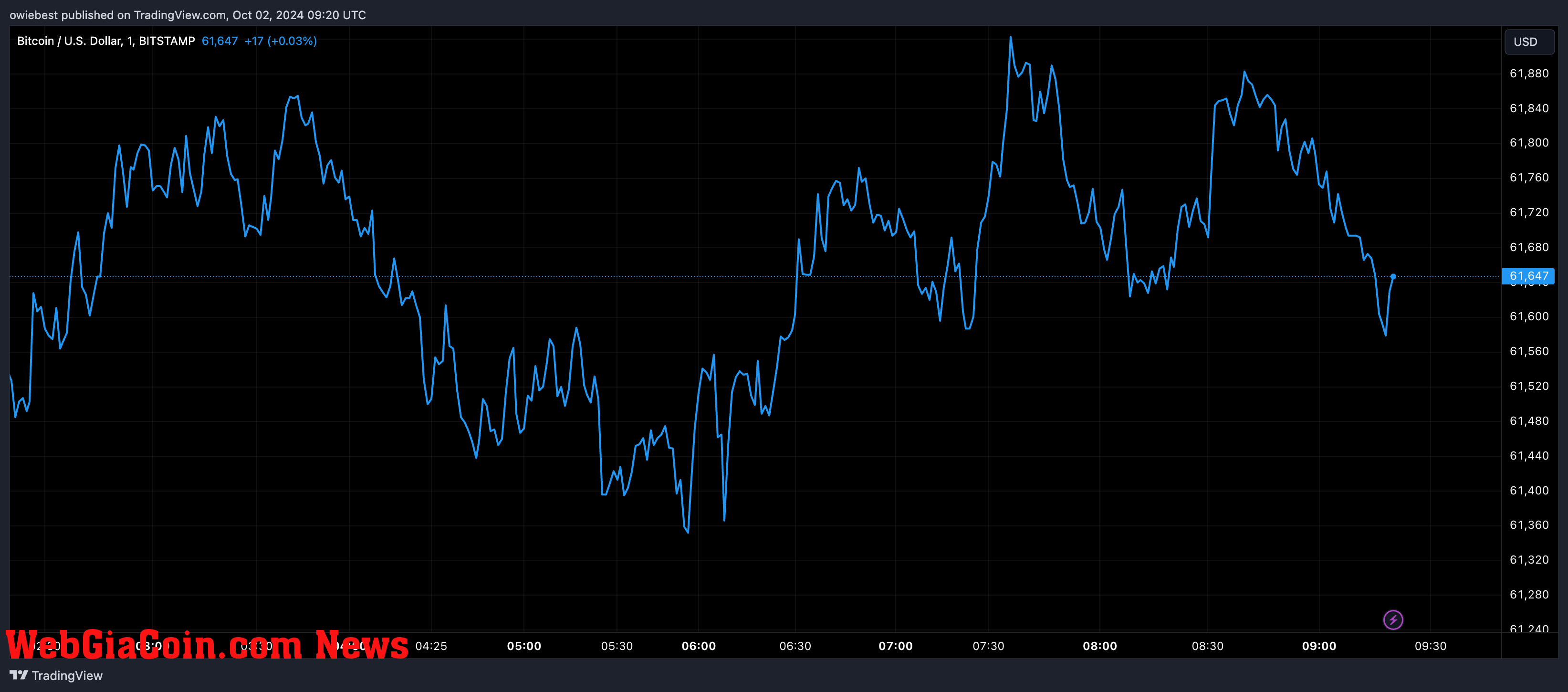
Task: Click the 07:00 time axis label
Action: tap(895, 646)
